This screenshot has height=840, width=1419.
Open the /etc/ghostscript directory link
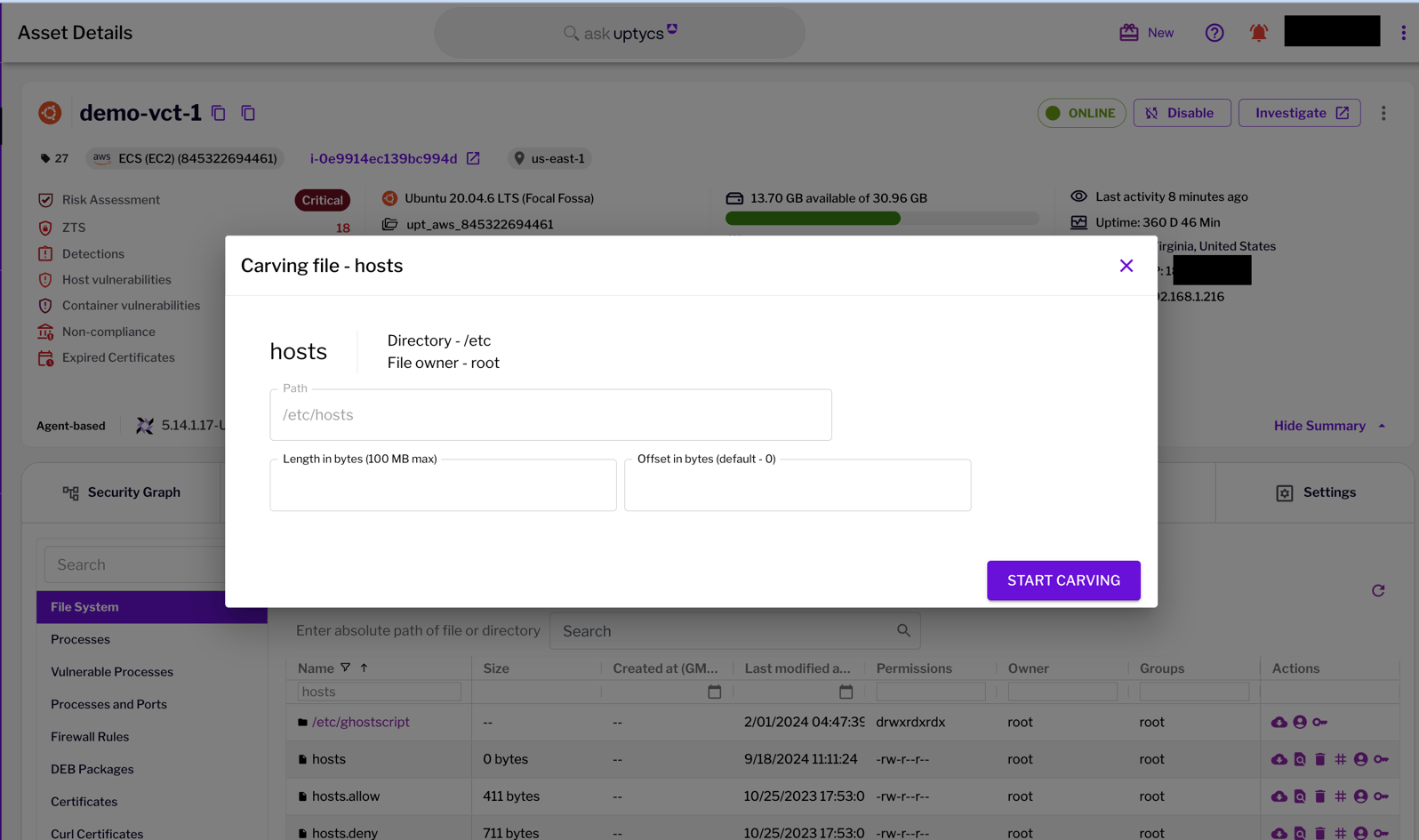pos(360,722)
